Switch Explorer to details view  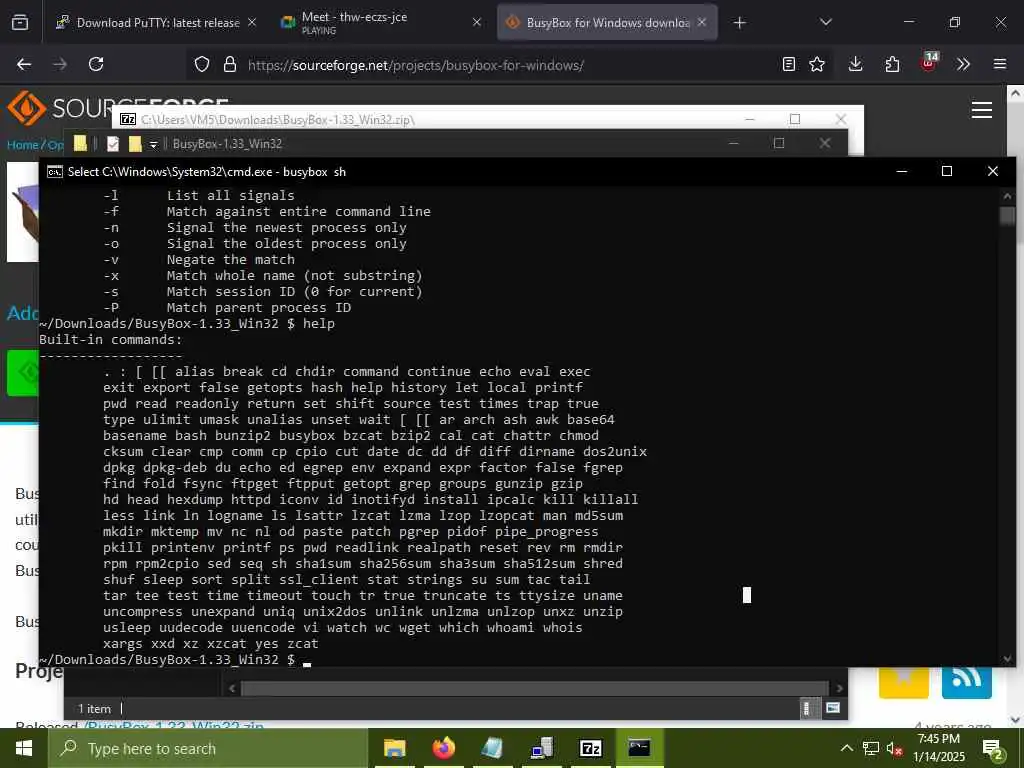(807, 708)
